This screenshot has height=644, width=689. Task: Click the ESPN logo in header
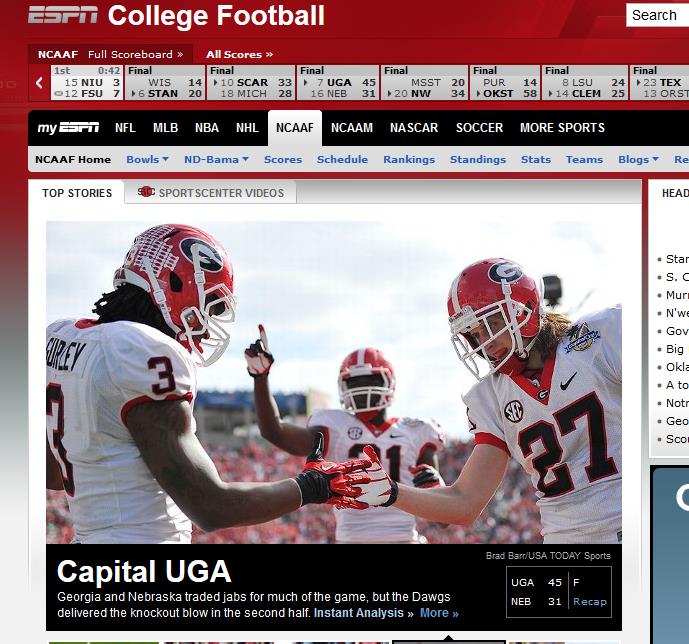click(x=63, y=15)
